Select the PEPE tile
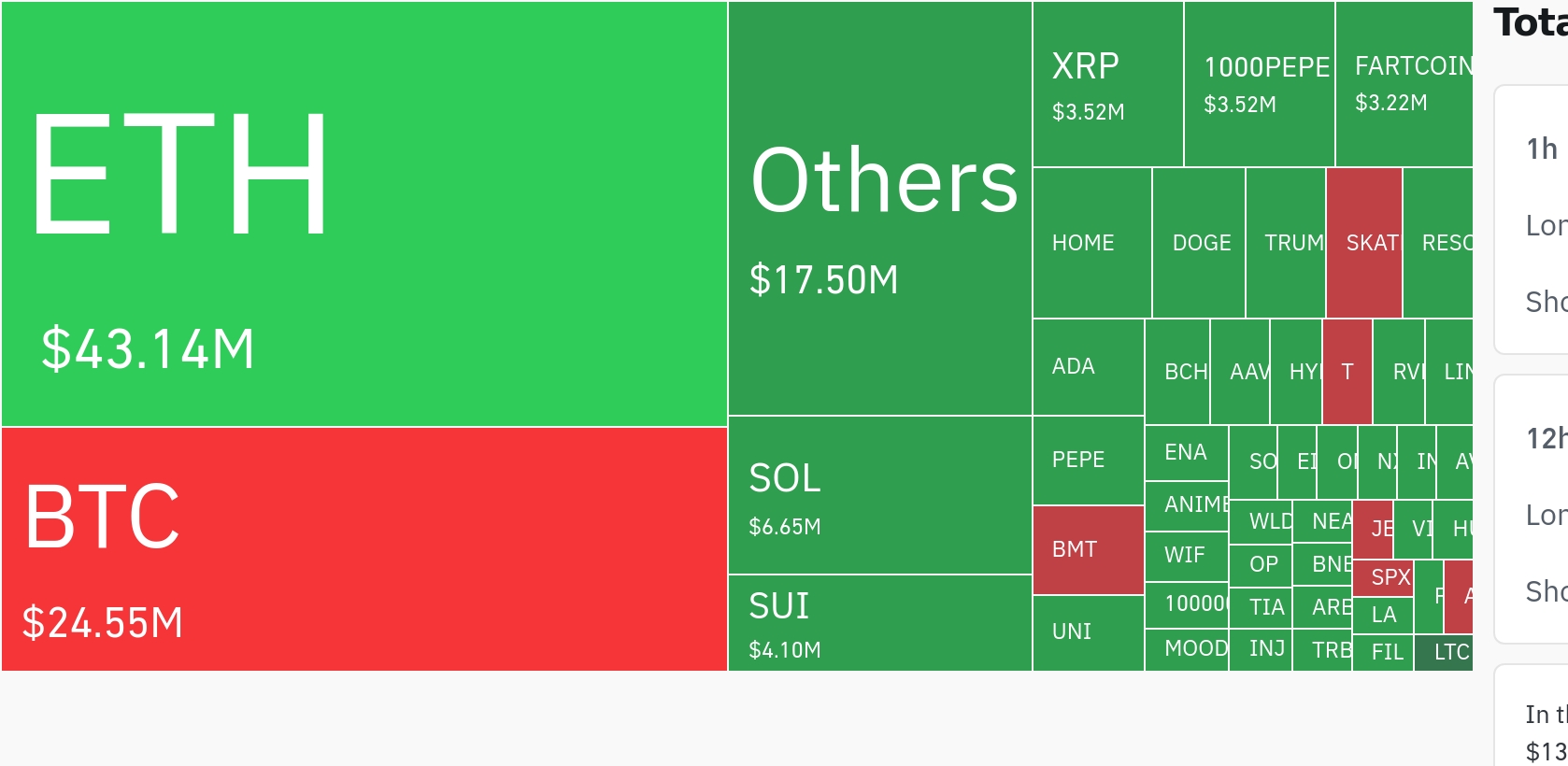 click(1089, 461)
